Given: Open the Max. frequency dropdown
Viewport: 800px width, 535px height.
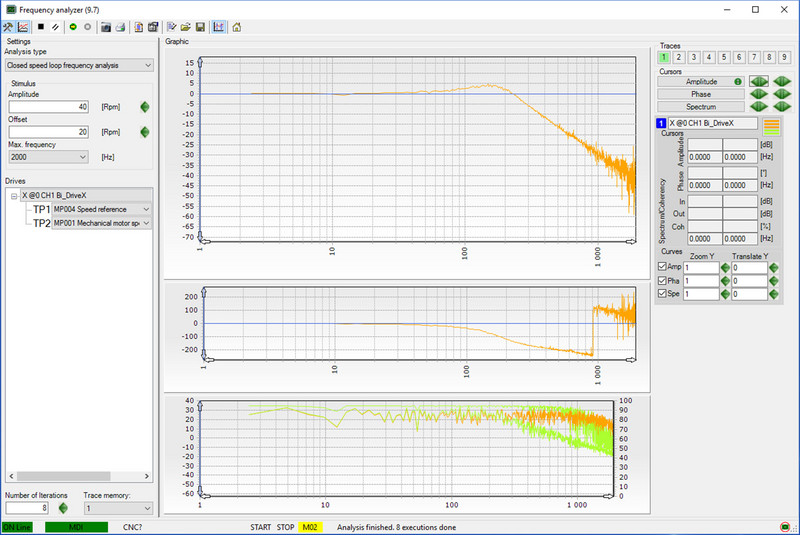Looking at the screenshot, I should click(48, 157).
